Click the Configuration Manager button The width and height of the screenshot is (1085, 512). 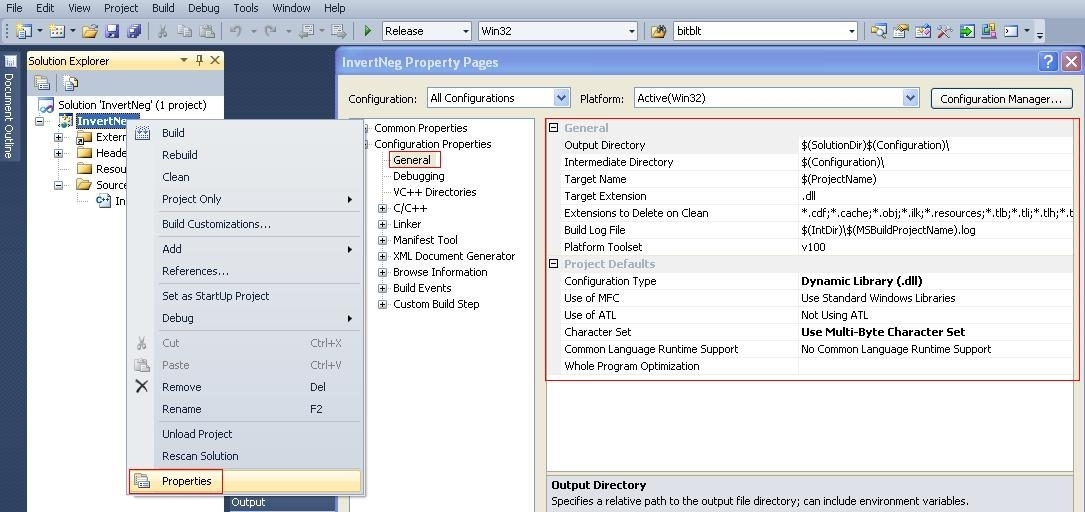[x=1001, y=99]
